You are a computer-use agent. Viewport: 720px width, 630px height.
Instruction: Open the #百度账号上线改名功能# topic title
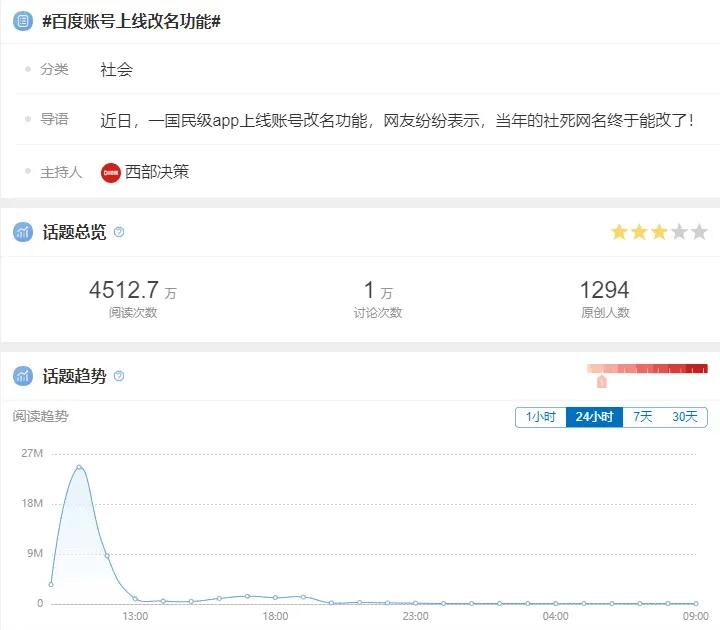click(x=131, y=21)
